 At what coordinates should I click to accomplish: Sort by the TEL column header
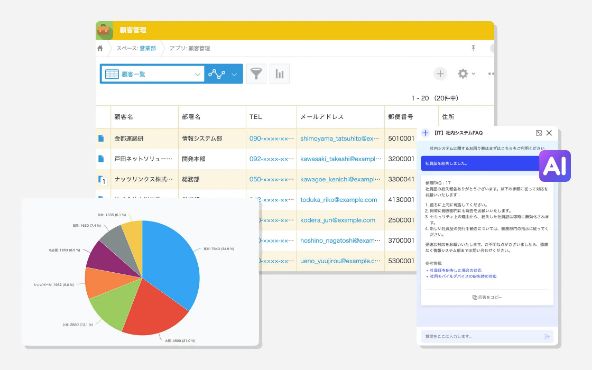(x=256, y=117)
